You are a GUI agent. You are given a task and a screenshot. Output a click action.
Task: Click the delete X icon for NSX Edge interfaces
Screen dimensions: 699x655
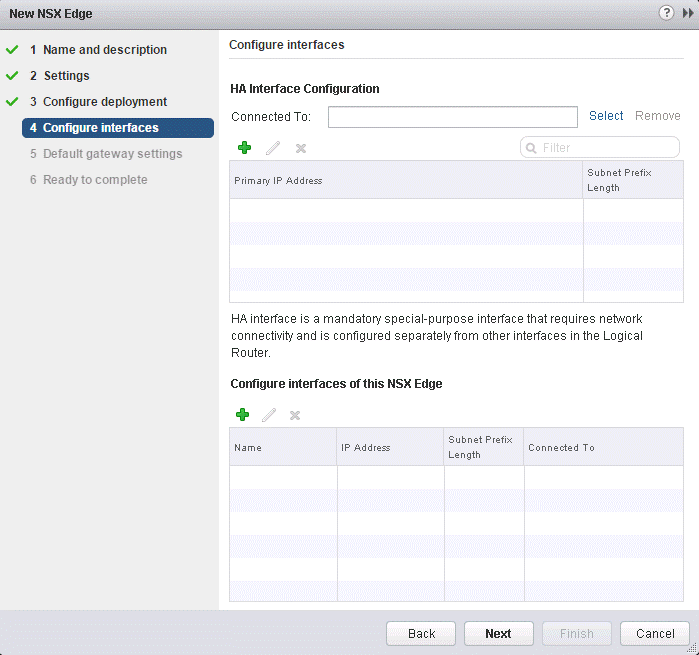[295, 415]
